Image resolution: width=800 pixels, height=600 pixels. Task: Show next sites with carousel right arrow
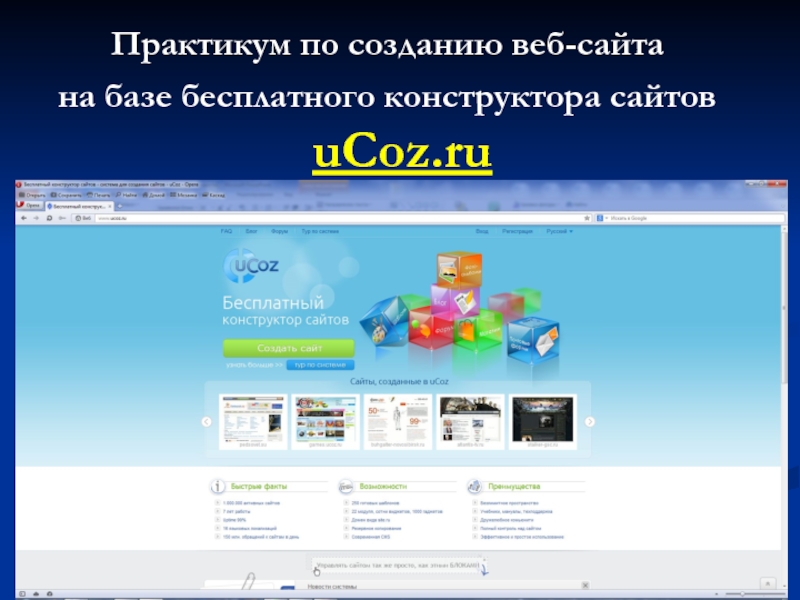[x=589, y=421]
